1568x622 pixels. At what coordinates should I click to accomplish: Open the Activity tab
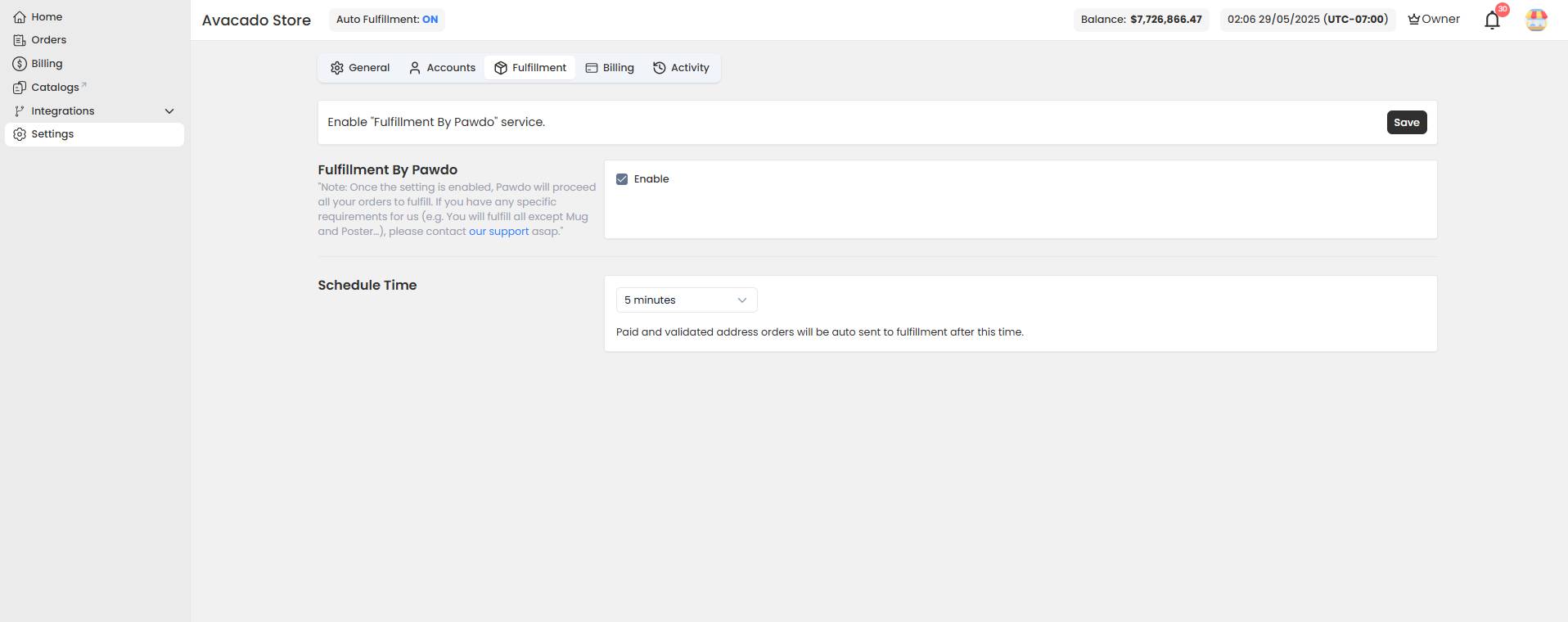pyautogui.click(x=681, y=68)
